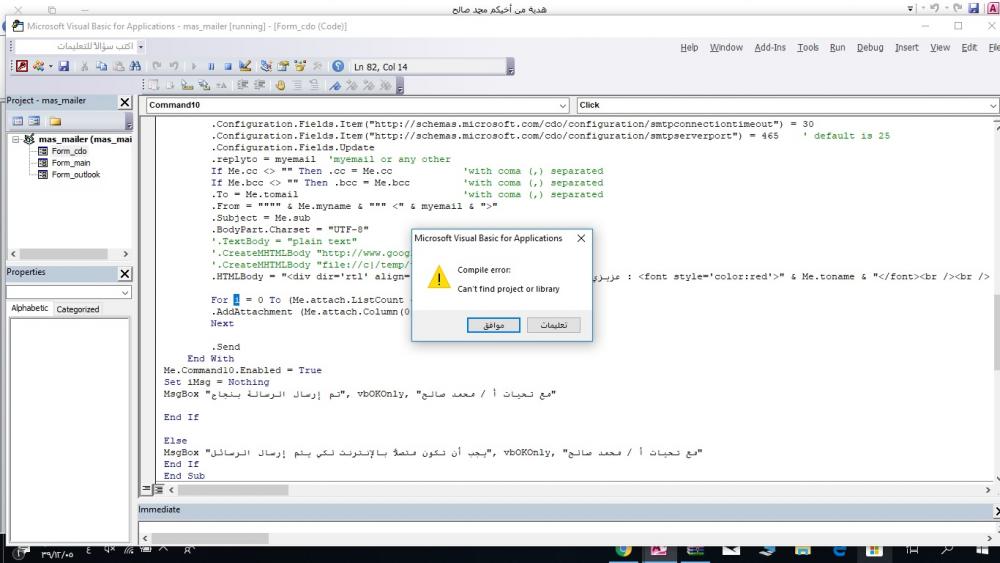Click the Reset (stop) toolbar icon
This screenshot has width=1000, height=563.
tap(229, 67)
